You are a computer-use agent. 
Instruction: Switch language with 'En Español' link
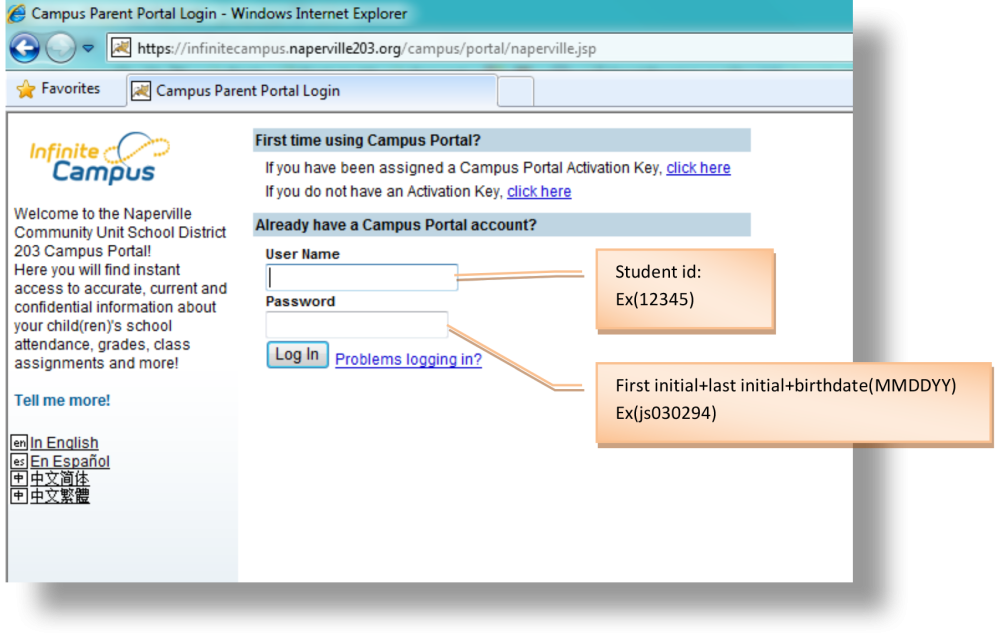[x=70, y=461]
